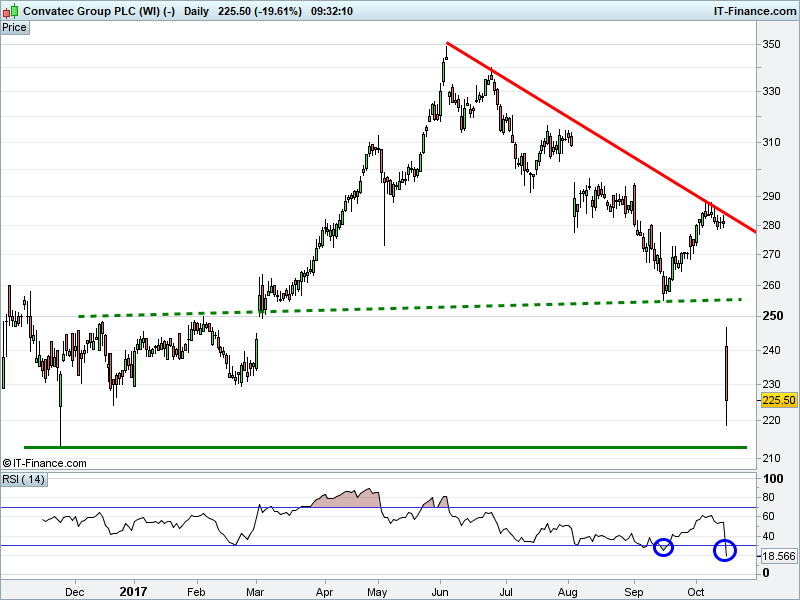Select the red descending trendline
The image size is (800, 600).
click(x=601, y=137)
